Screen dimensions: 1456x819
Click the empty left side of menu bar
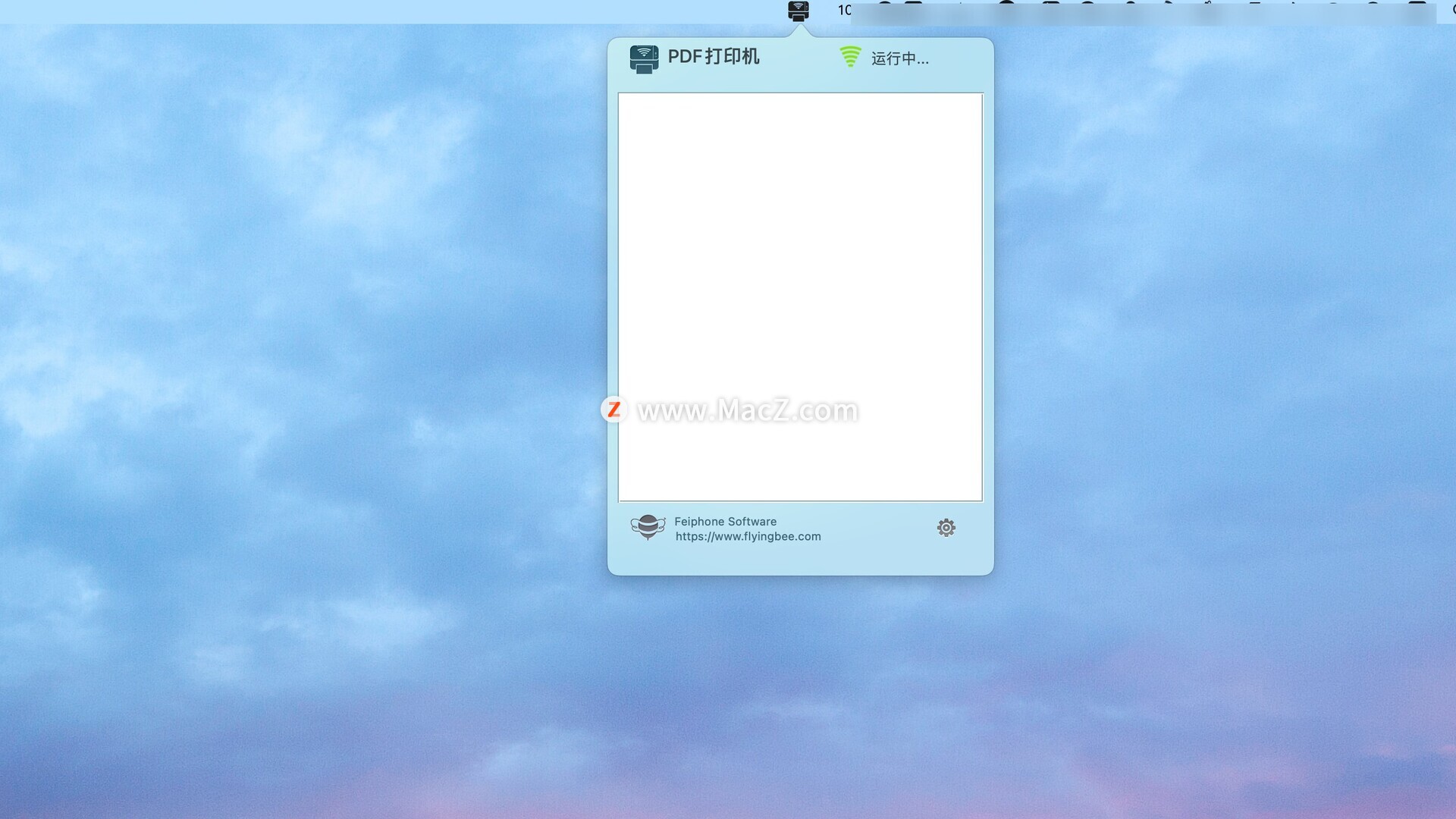coord(303,11)
